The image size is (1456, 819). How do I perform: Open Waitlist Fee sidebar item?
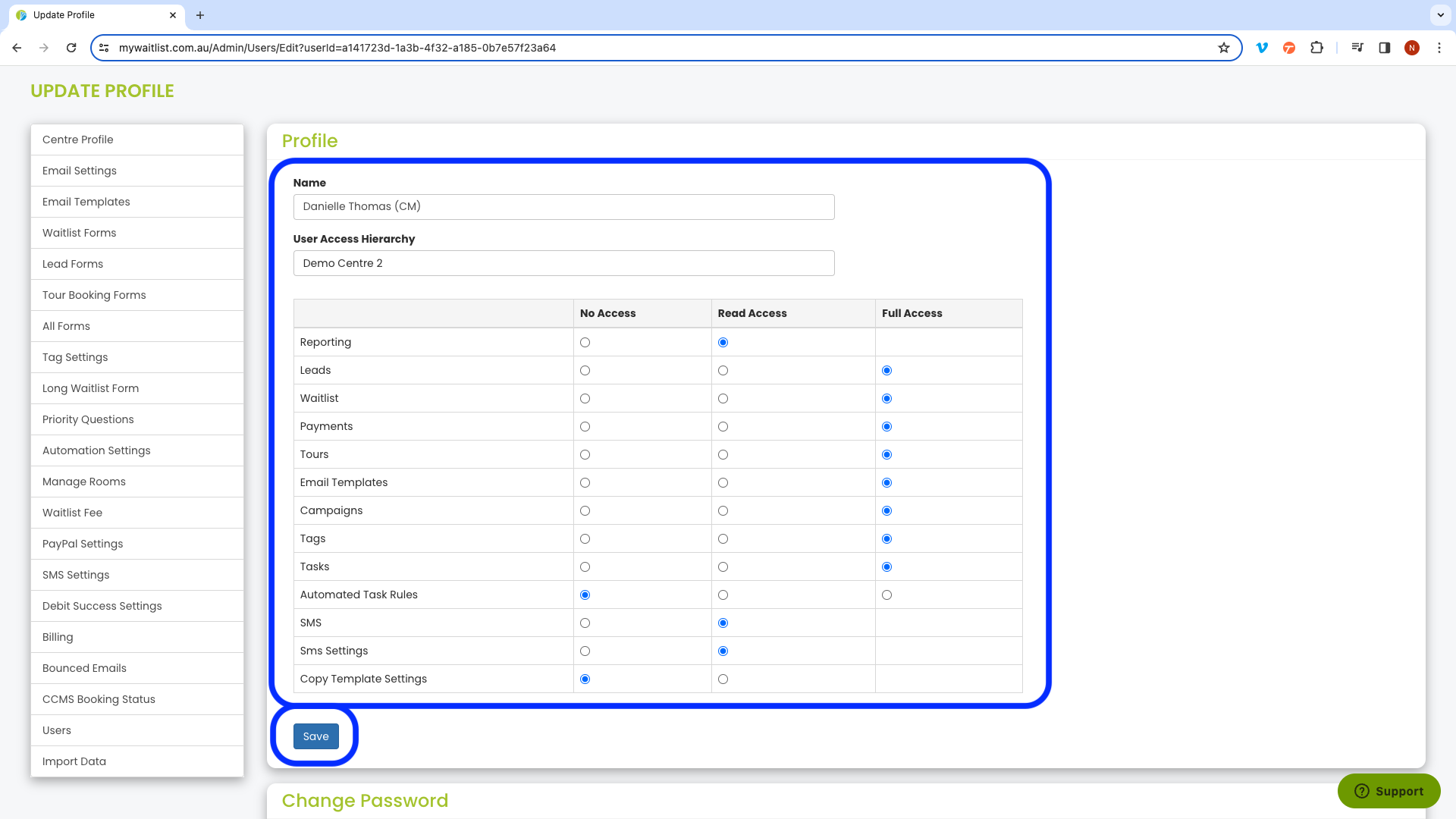pyautogui.click(x=137, y=513)
